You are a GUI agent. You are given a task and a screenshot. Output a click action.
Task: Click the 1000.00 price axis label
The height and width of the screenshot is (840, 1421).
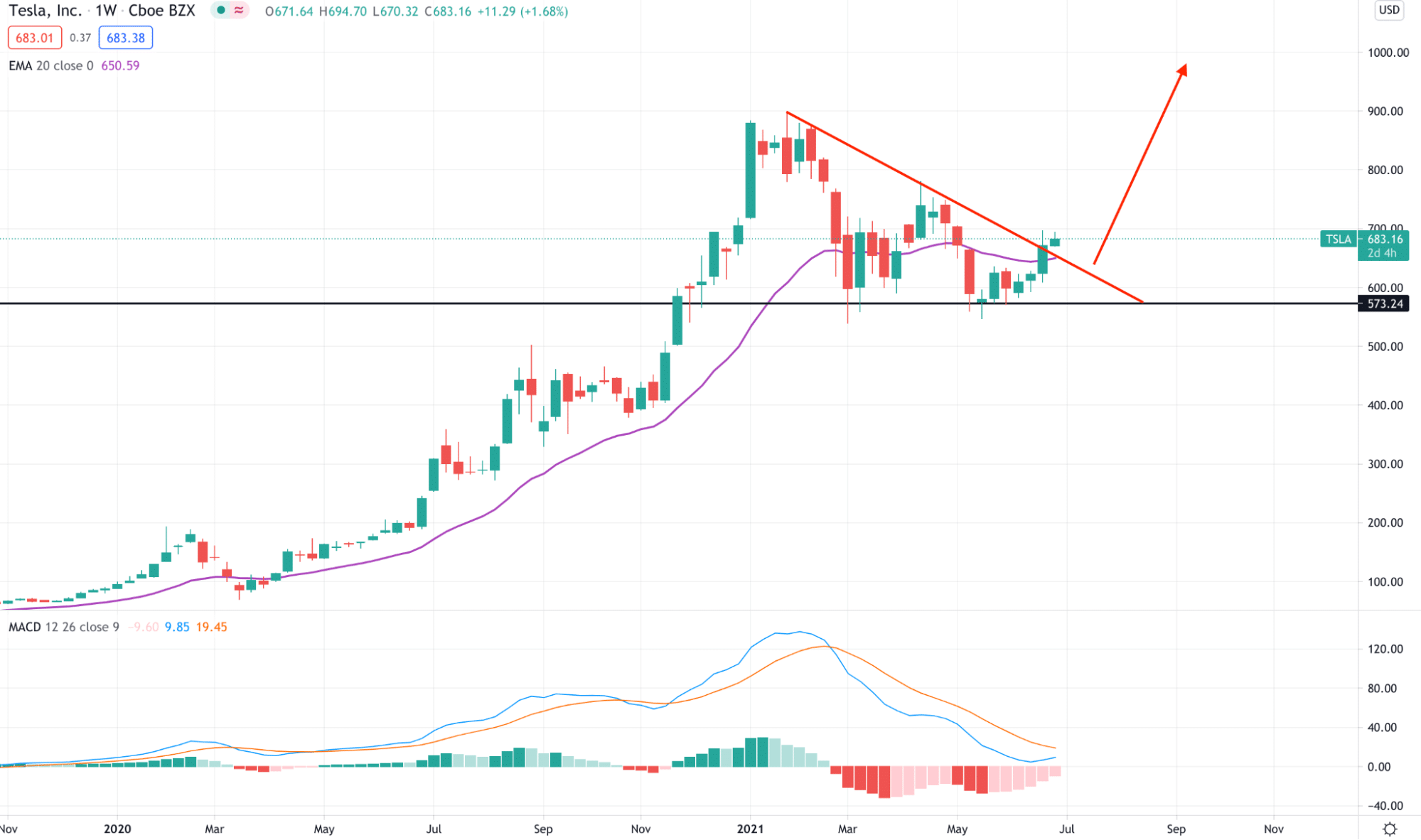[1388, 53]
